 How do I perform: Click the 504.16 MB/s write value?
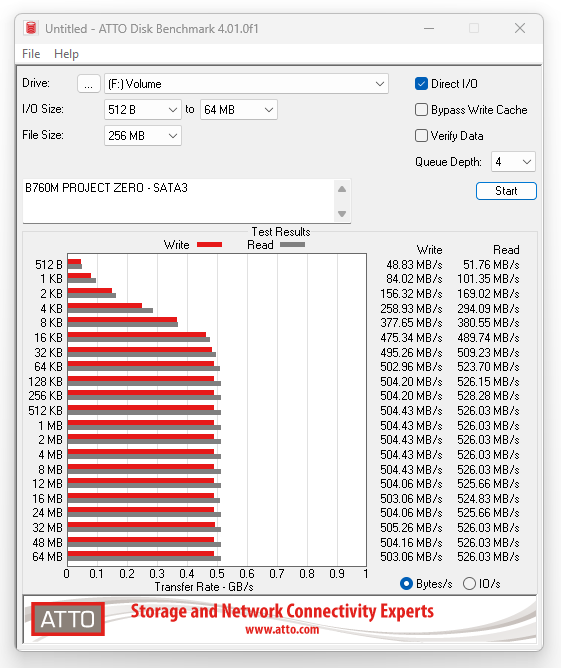tap(411, 542)
